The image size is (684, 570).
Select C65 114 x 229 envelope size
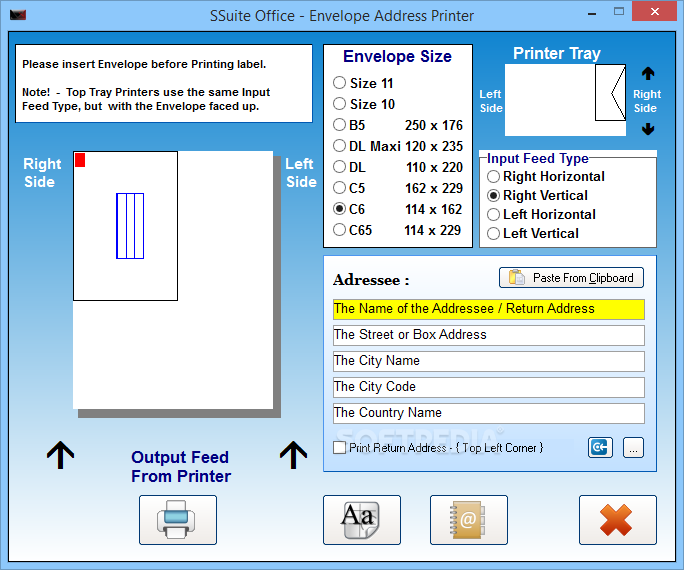pyautogui.click(x=398, y=229)
